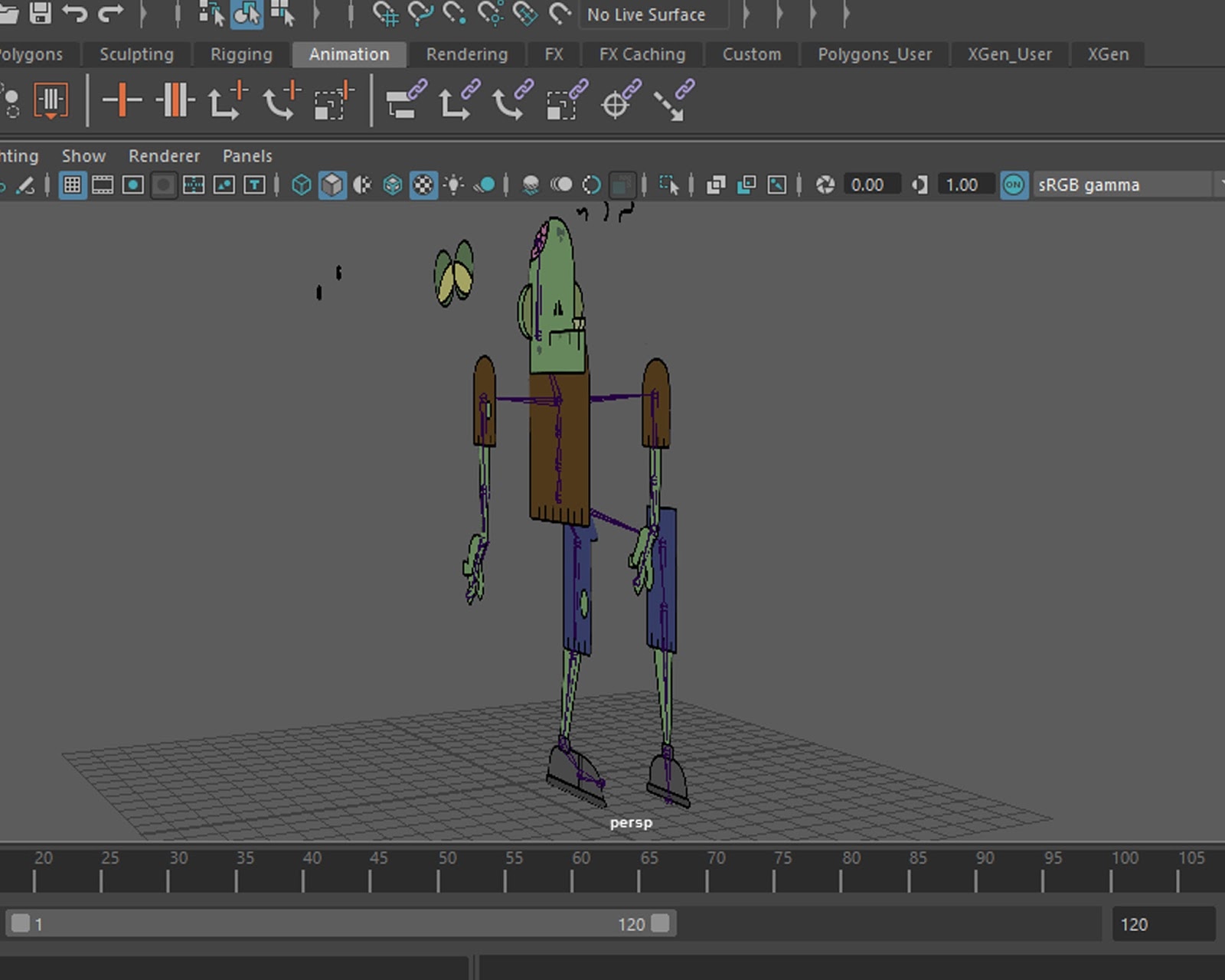
Task: Click the Save Scene floppy disk icon
Action: click(40, 13)
